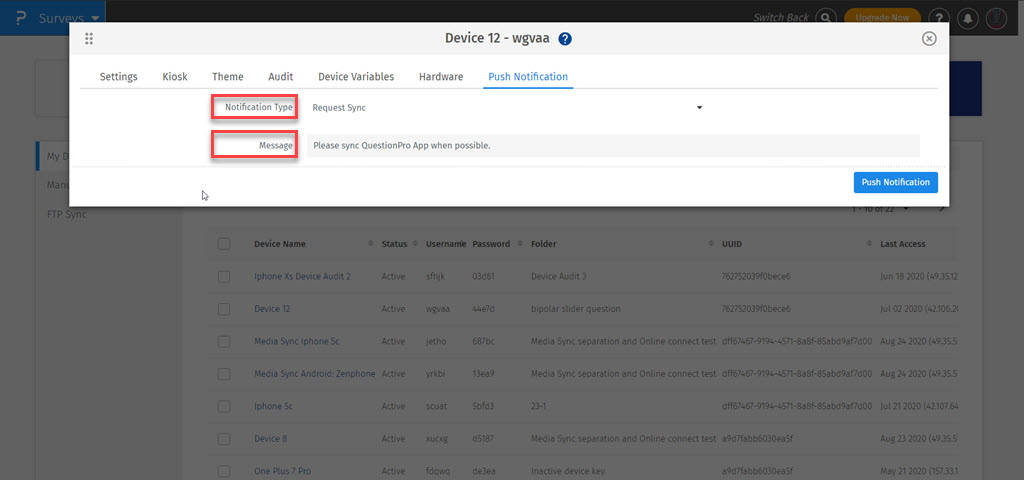Check the box for Device 12 row
This screenshot has width=1024, height=481.
click(x=224, y=309)
